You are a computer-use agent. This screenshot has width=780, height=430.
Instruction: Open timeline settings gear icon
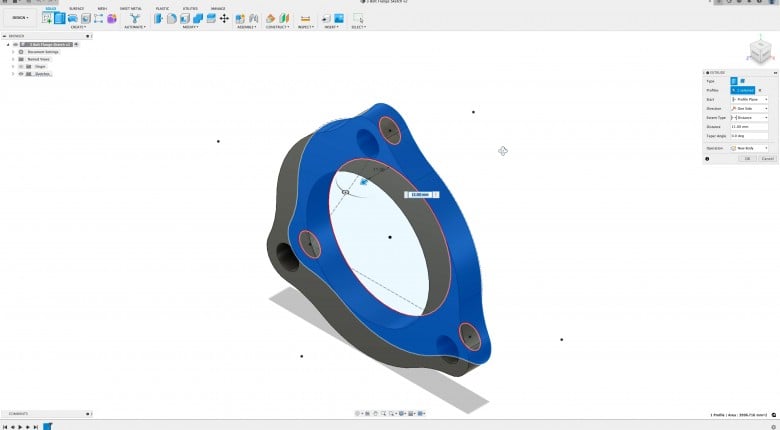774,427
